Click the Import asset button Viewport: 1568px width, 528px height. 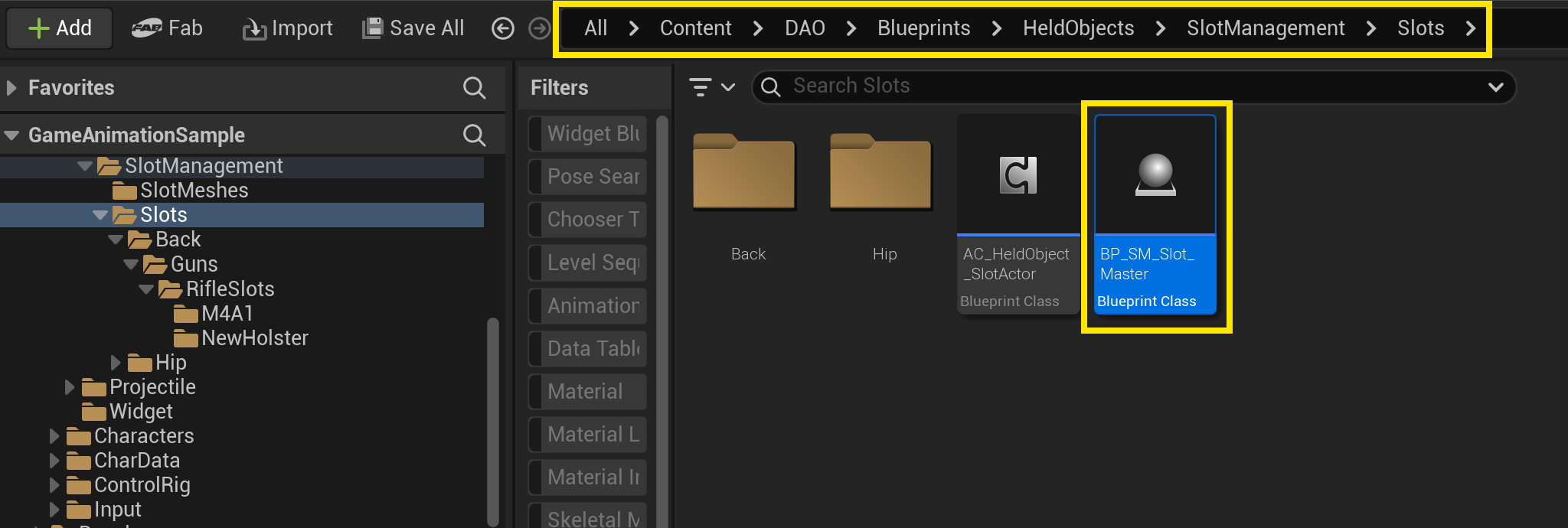tap(288, 28)
